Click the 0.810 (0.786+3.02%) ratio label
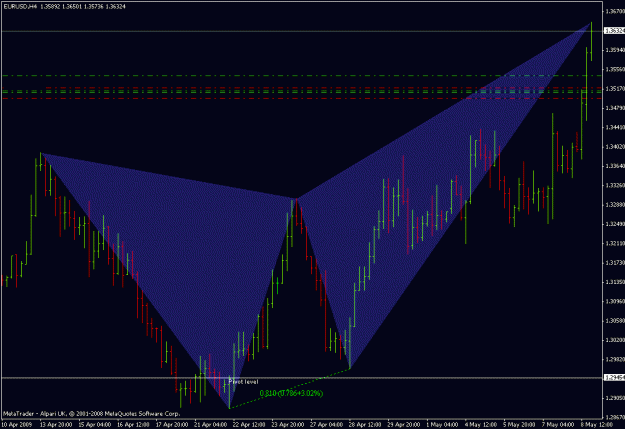625x429 pixels. (x=291, y=393)
